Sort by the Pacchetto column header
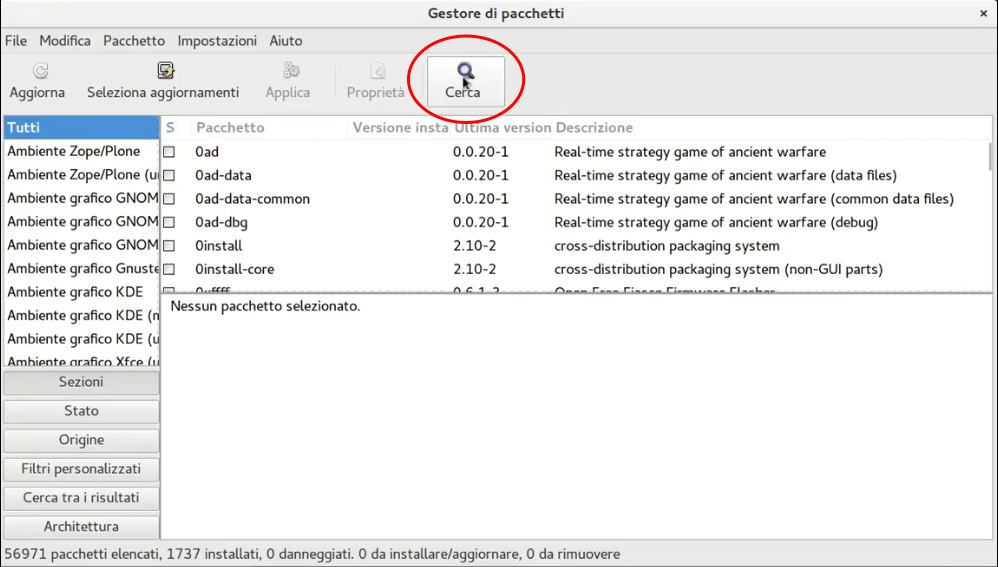Image resolution: width=998 pixels, height=567 pixels. click(230, 128)
